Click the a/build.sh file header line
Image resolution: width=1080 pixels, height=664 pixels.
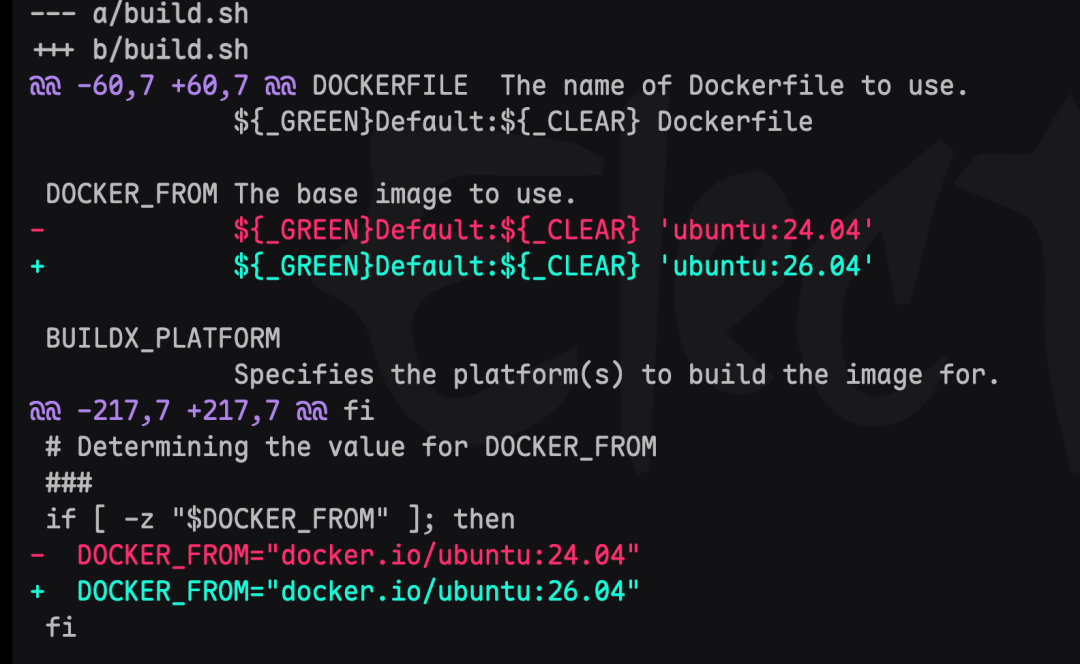click(x=139, y=14)
